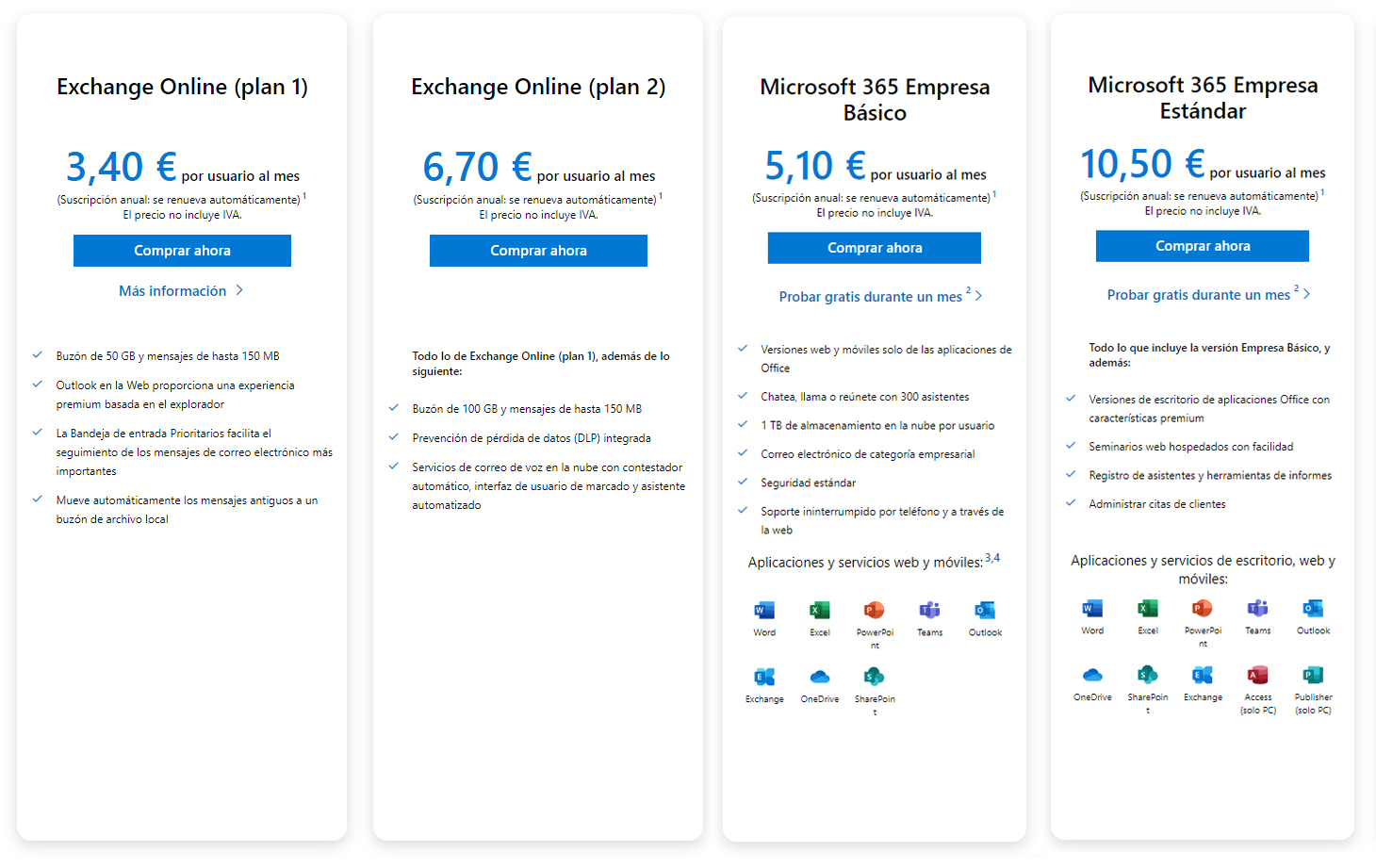This screenshot has width=1376, height=868.
Task: Buy Microsoft 365 Empresa Estándar now
Action: pyautogui.click(x=1203, y=246)
